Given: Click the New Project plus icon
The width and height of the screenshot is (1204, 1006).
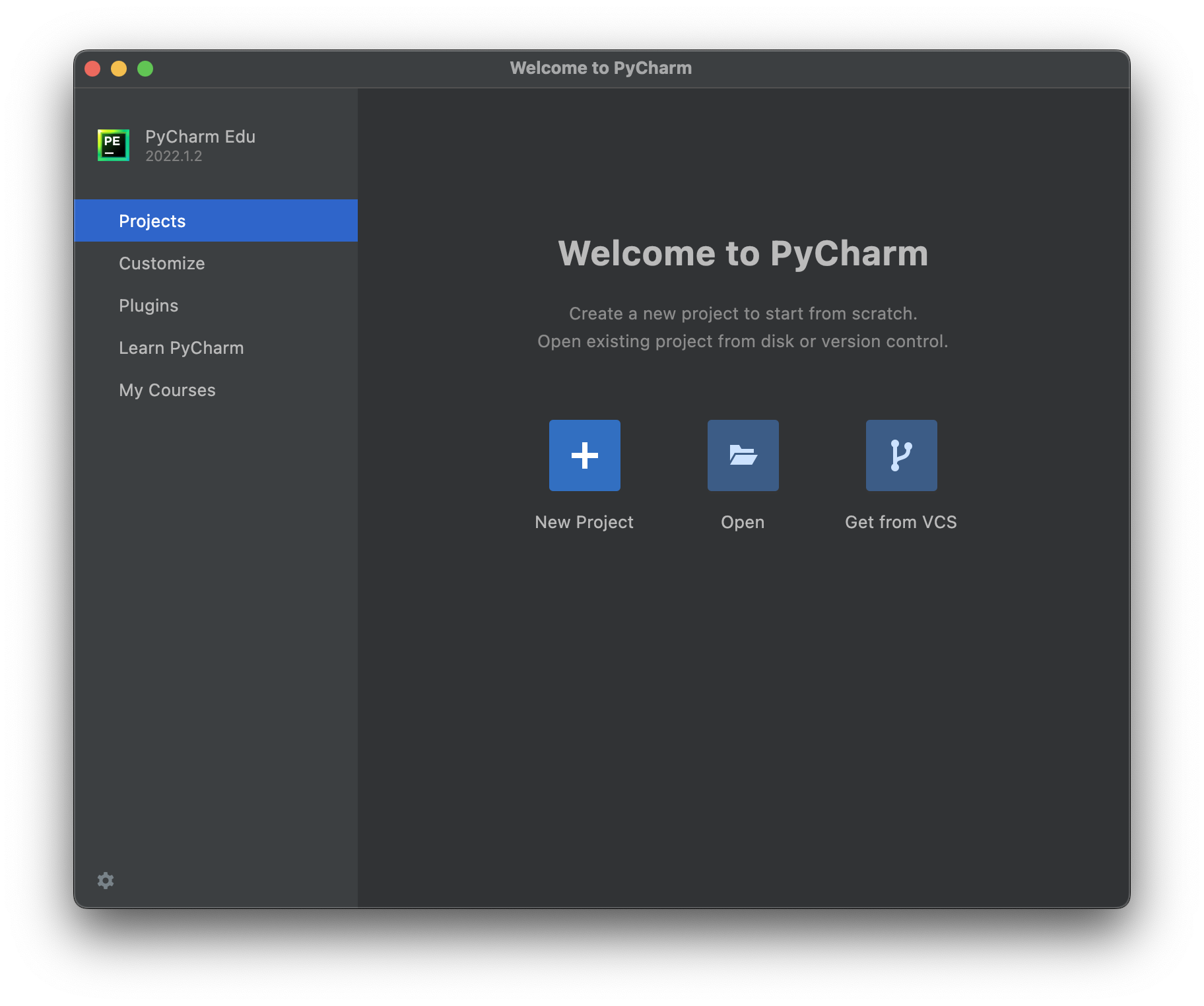Looking at the screenshot, I should [584, 455].
